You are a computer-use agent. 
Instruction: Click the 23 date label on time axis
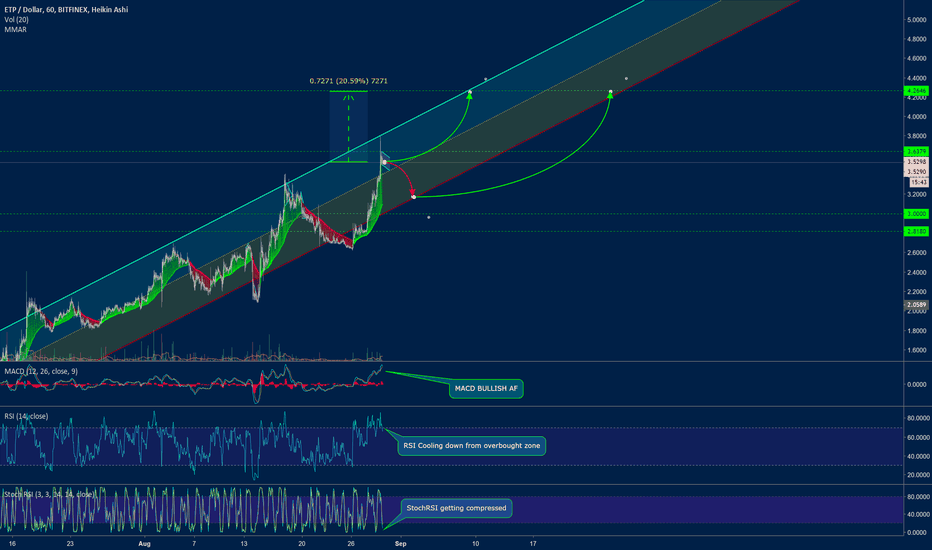(70, 543)
